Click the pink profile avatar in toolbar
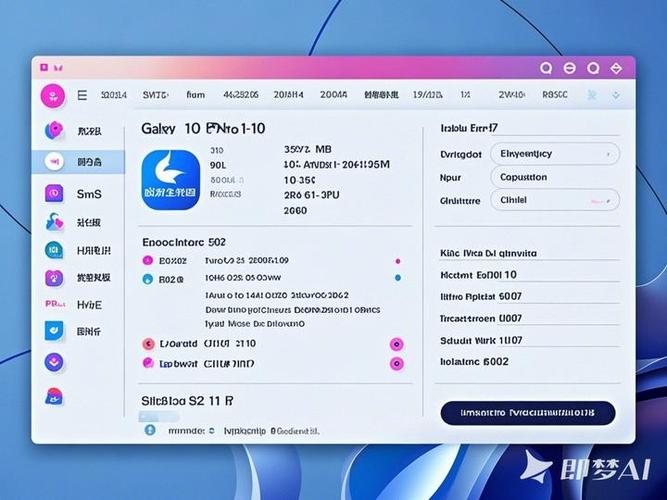The width and height of the screenshot is (667, 500). (x=53, y=96)
